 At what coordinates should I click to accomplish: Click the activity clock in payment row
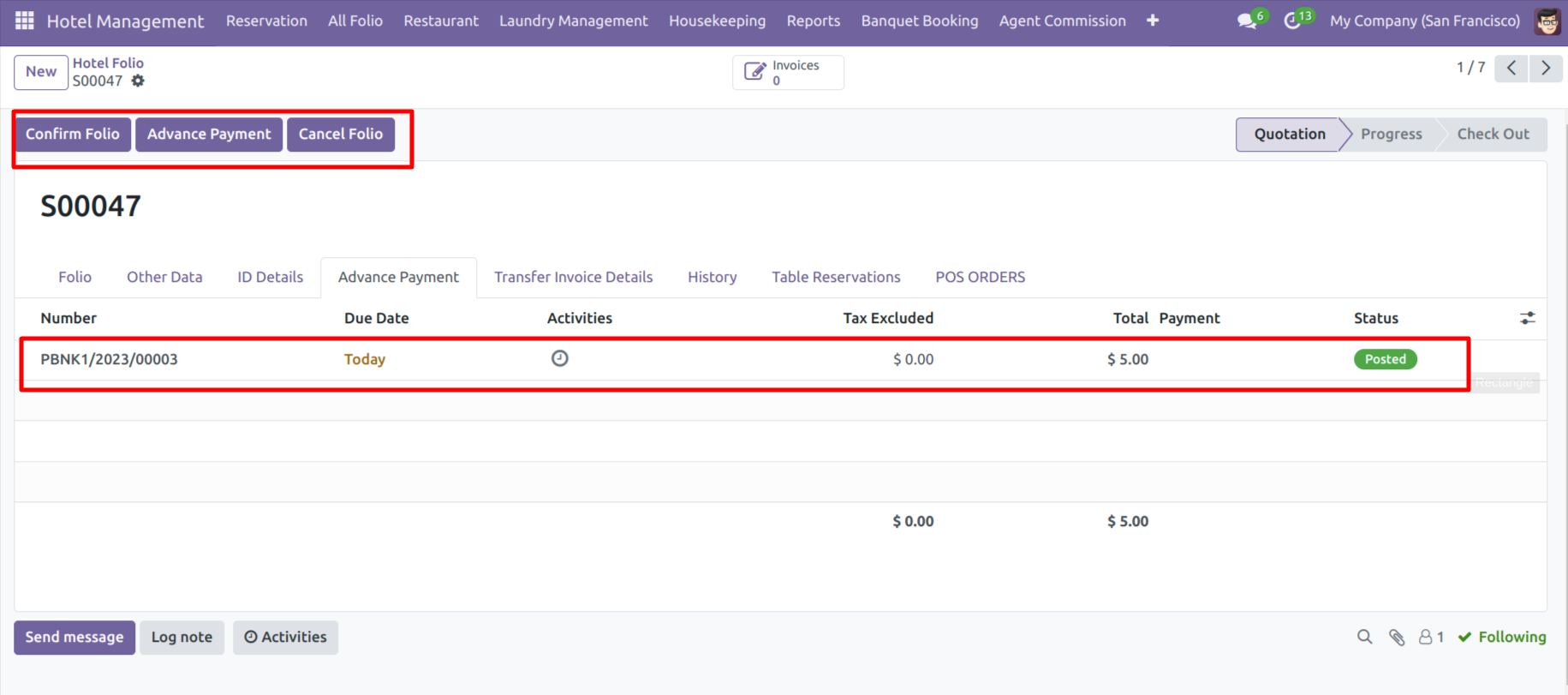pyautogui.click(x=559, y=358)
